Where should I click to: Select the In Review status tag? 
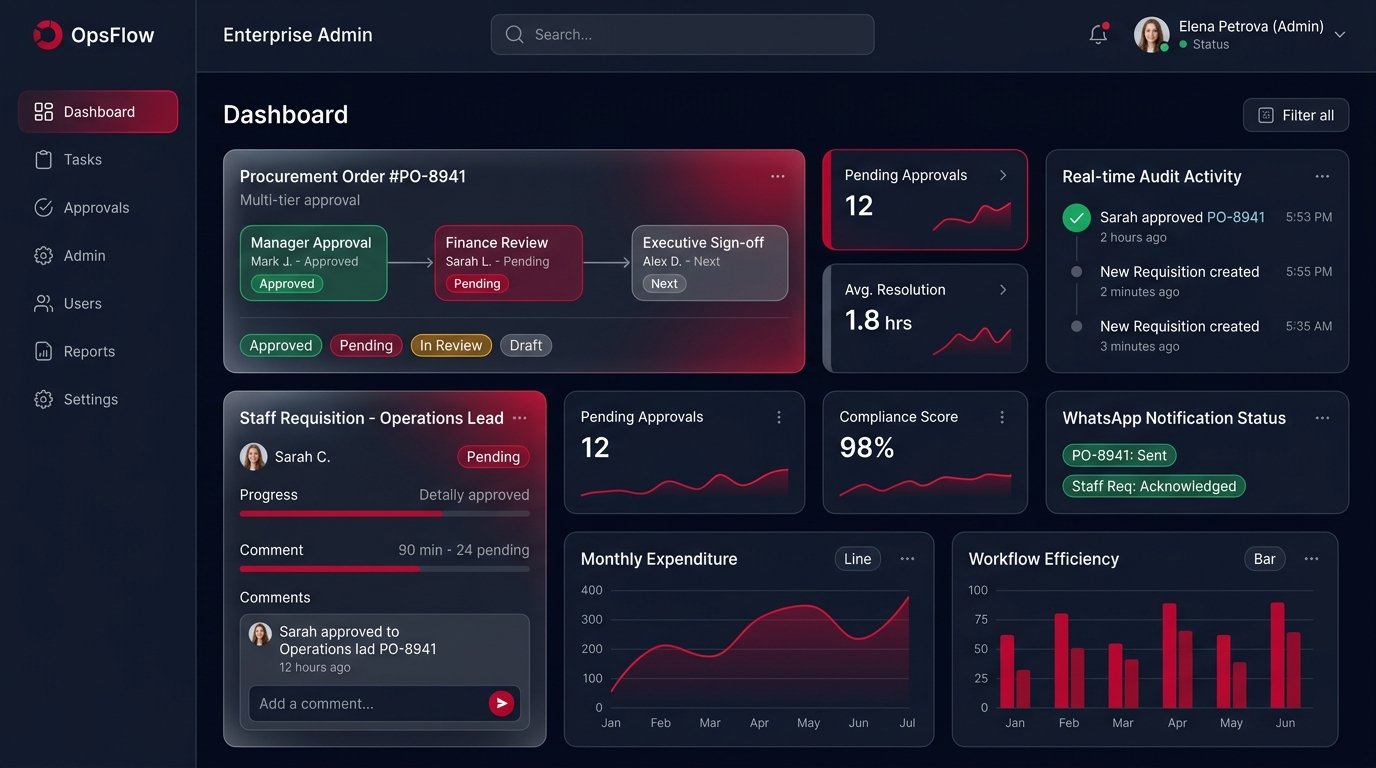click(x=451, y=345)
